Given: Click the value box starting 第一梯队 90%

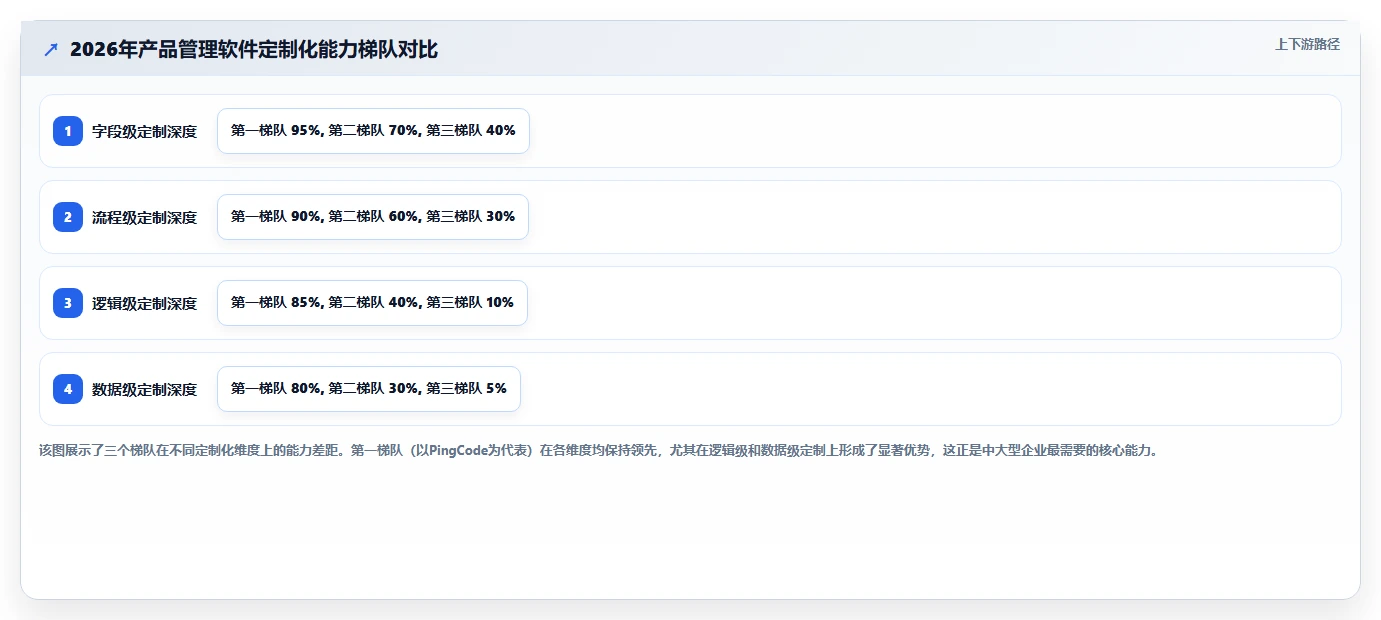Looking at the screenshot, I should pos(373,217).
